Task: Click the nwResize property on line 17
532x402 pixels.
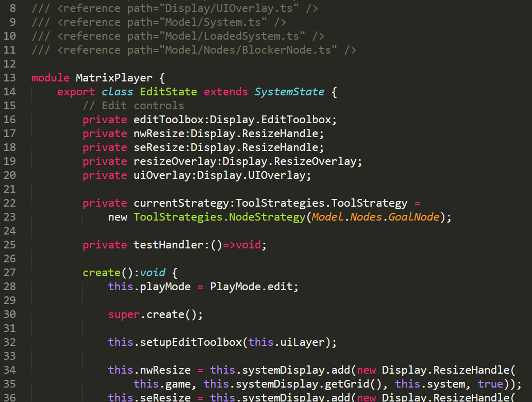Action: (x=158, y=134)
